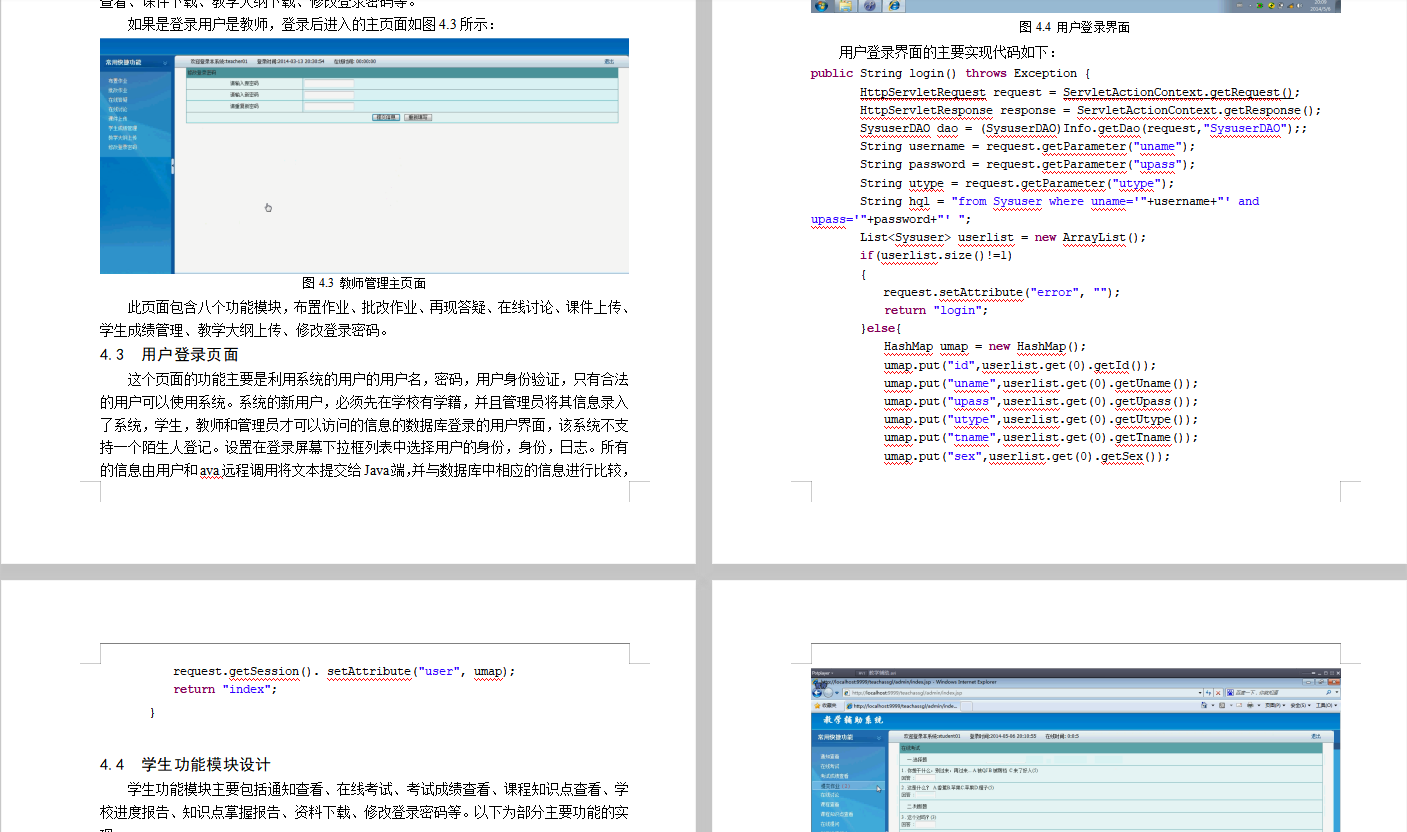Click sentence 如果是登录用户是教师
The height and width of the screenshot is (832, 1407).
311,24
